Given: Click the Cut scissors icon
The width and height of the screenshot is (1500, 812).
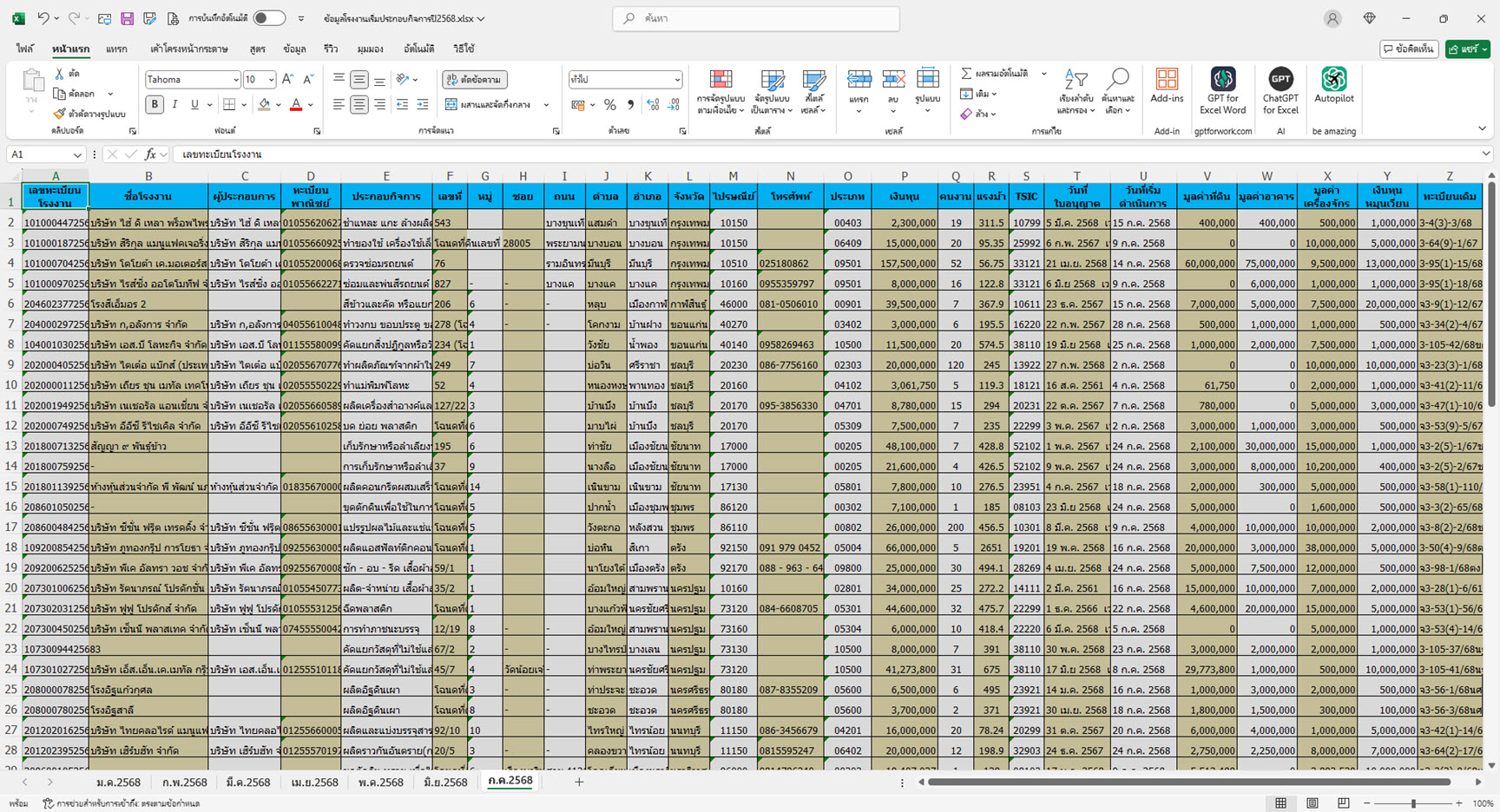Looking at the screenshot, I should (x=60, y=74).
